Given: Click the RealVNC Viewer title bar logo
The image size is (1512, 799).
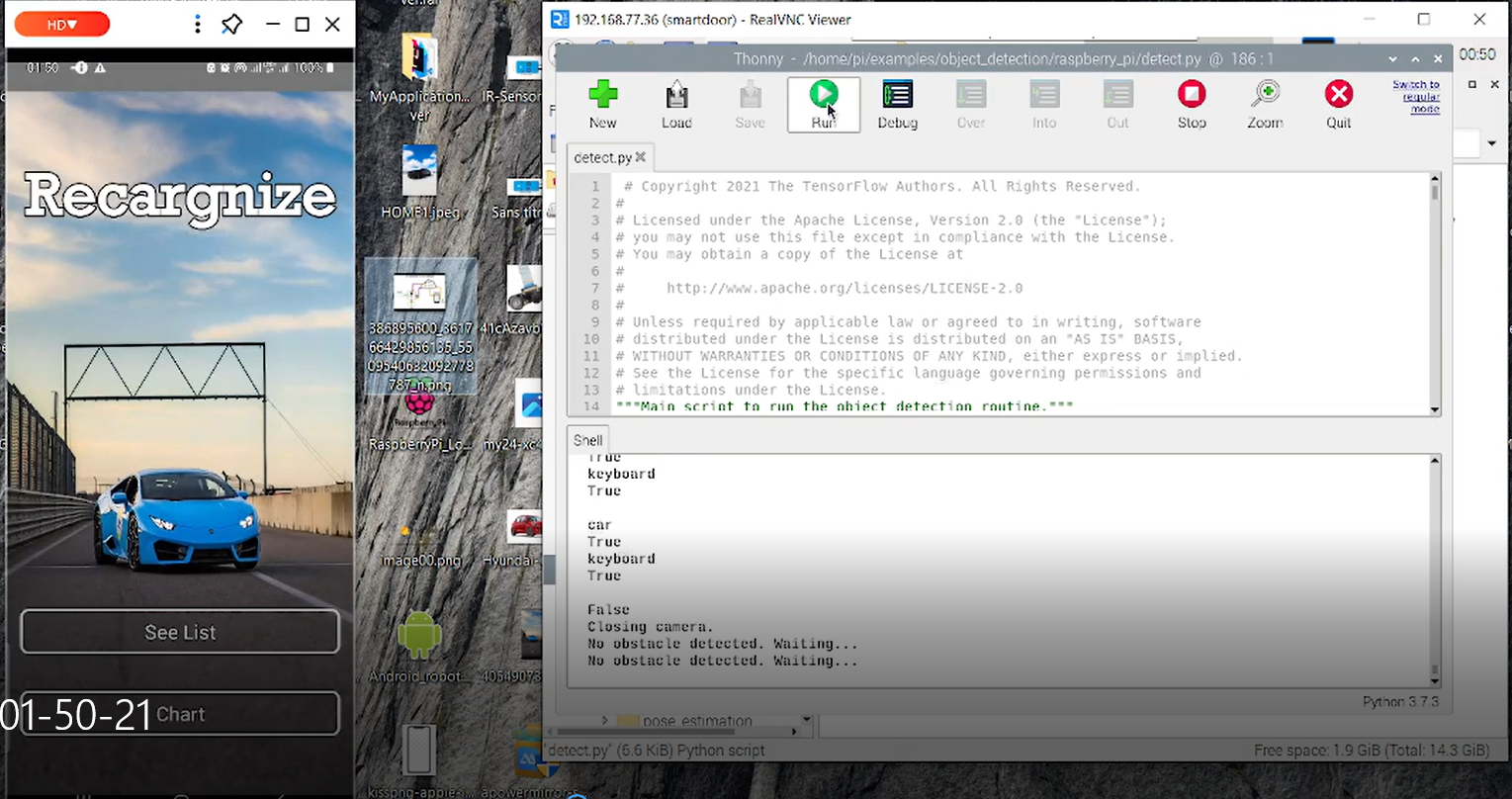Looking at the screenshot, I should (x=560, y=19).
